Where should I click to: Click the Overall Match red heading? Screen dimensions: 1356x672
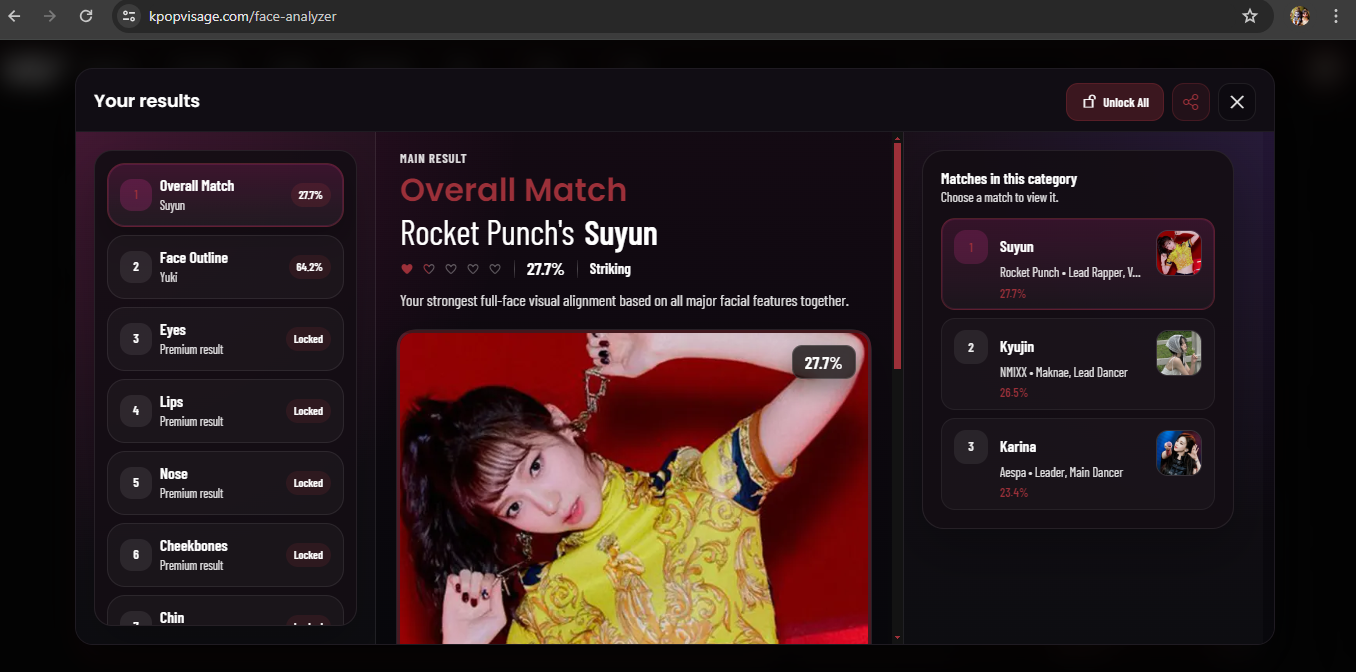tap(513, 190)
